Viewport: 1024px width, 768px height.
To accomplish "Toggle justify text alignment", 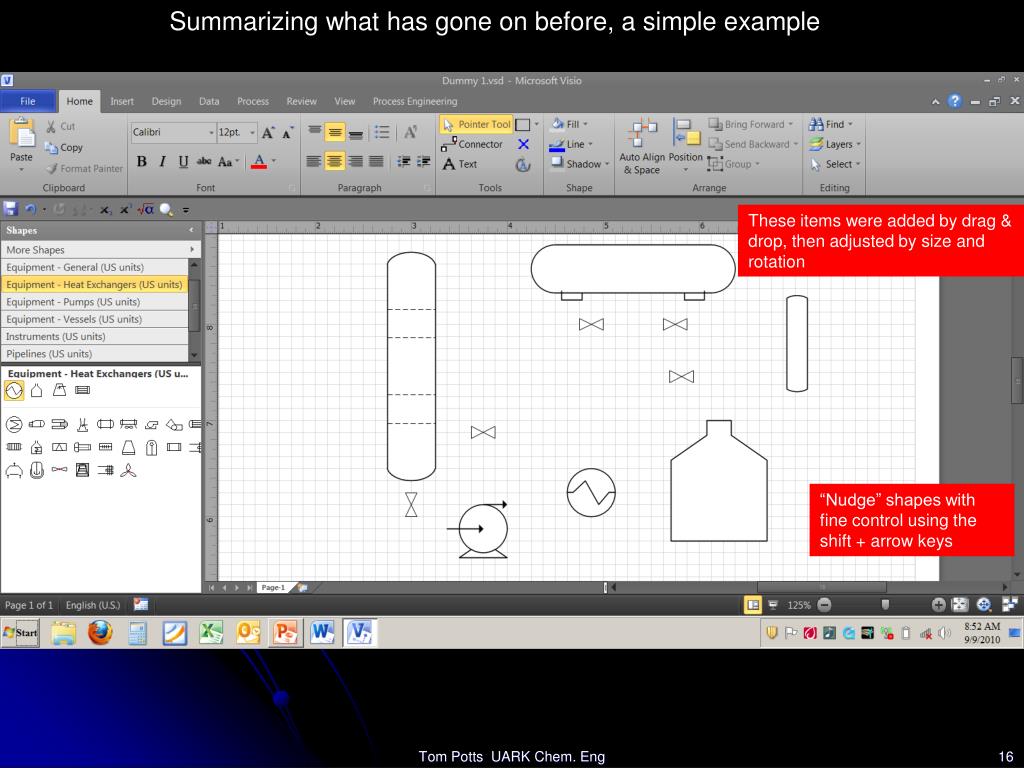I will click(376, 161).
